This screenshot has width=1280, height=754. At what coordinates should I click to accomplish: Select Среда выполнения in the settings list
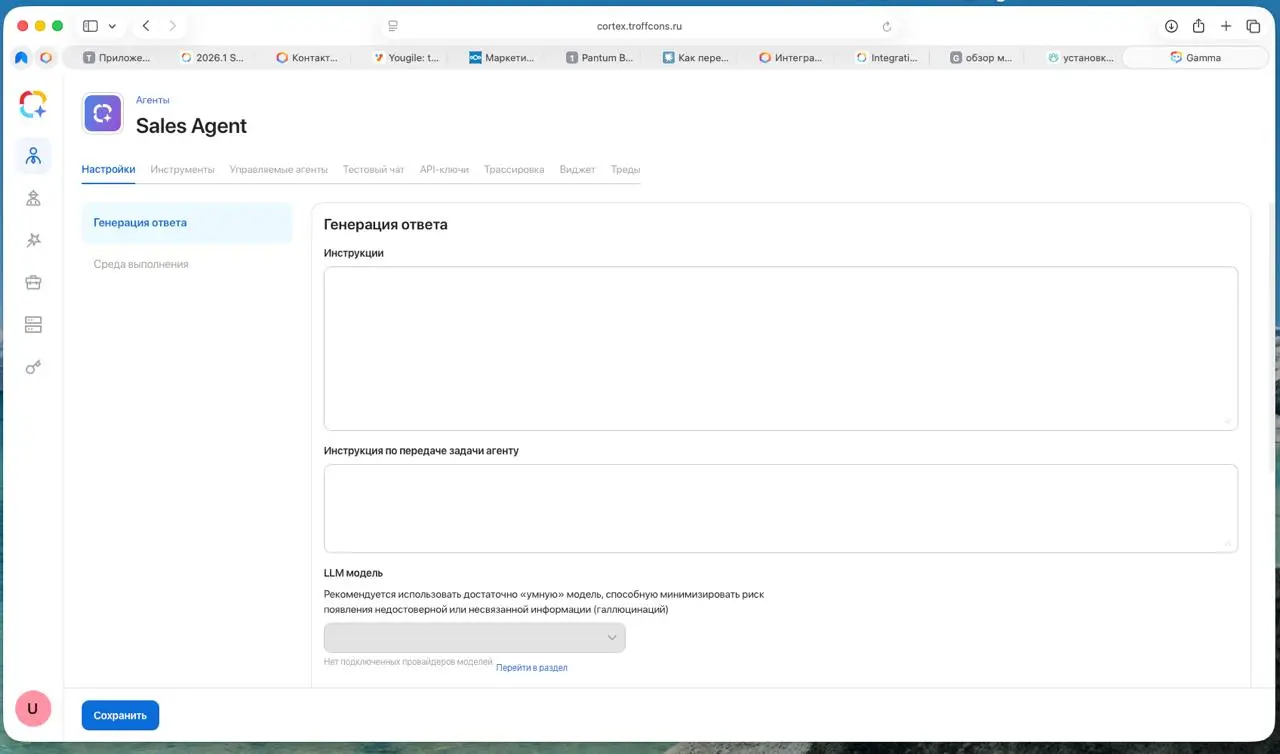coord(141,264)
